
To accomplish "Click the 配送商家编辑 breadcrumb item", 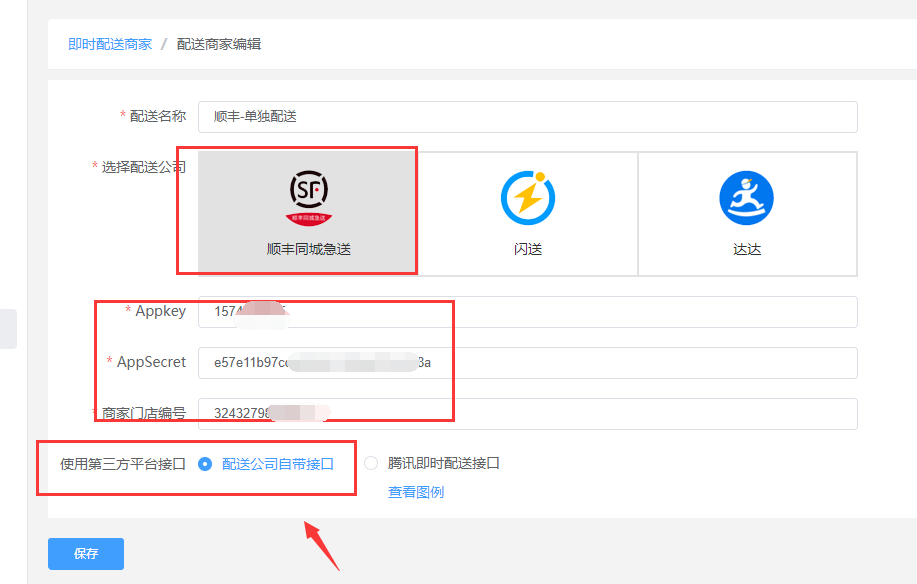I will pyautogui.click(x=219, y=44).
